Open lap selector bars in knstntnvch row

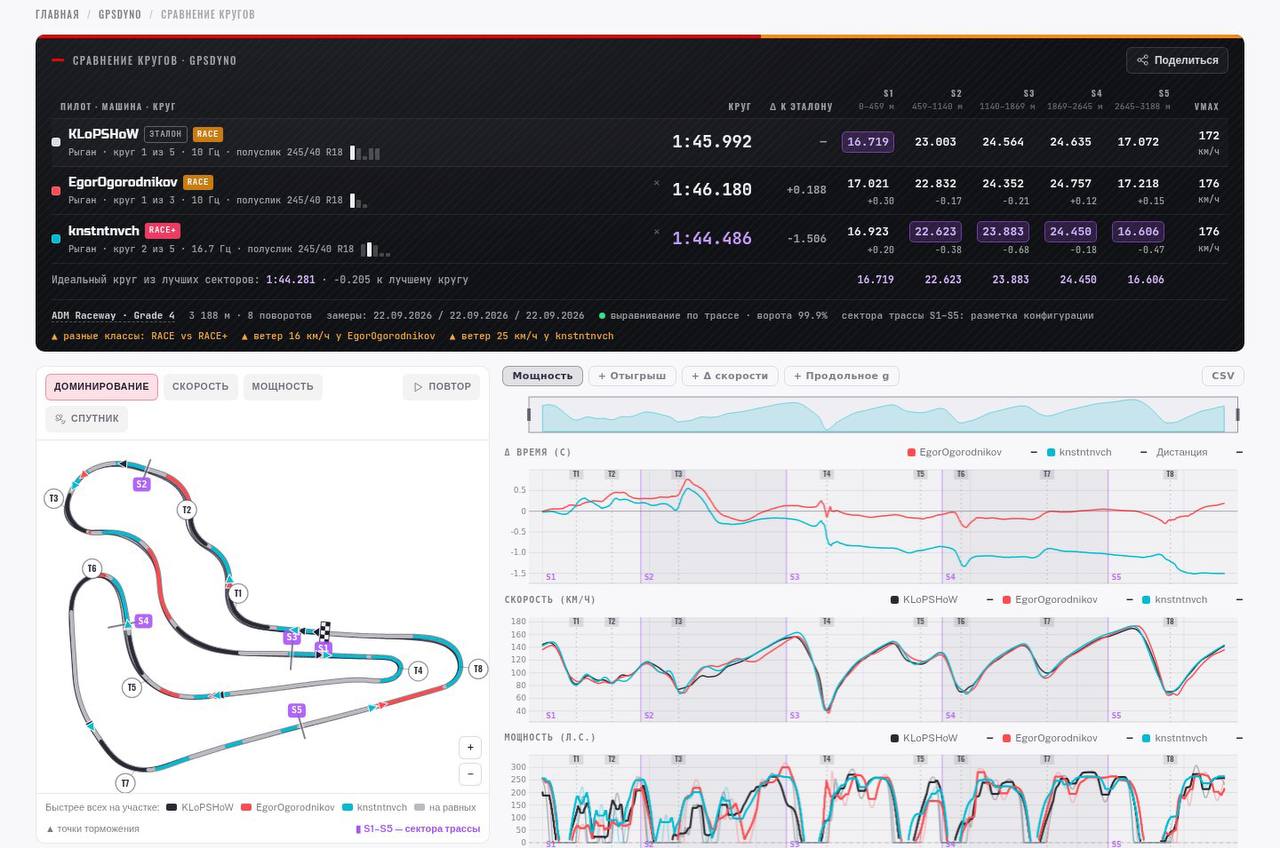point(376,249)
